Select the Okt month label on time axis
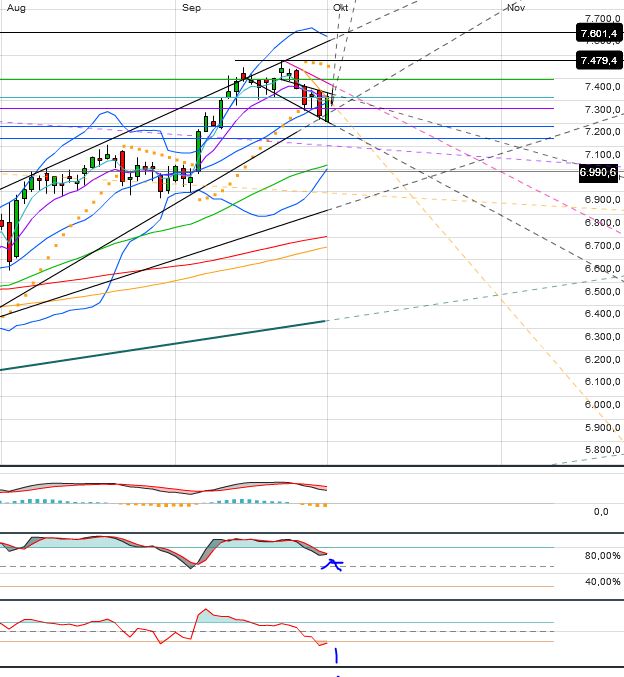This screenshot has height=677, width=624. coord(340,8)
